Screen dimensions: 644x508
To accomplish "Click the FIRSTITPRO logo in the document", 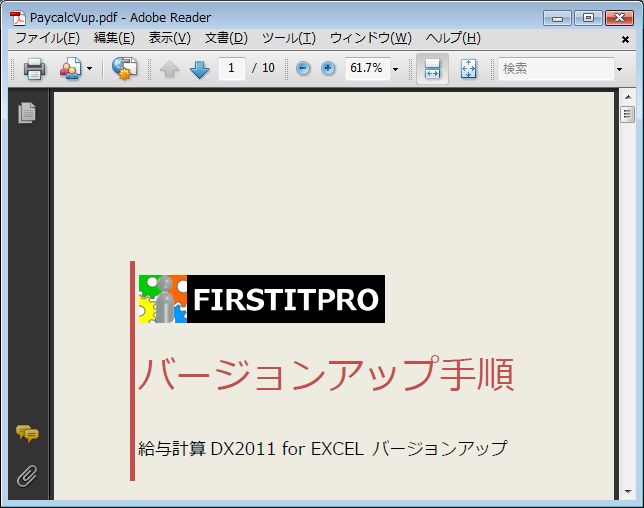I will tap(262, 299).
